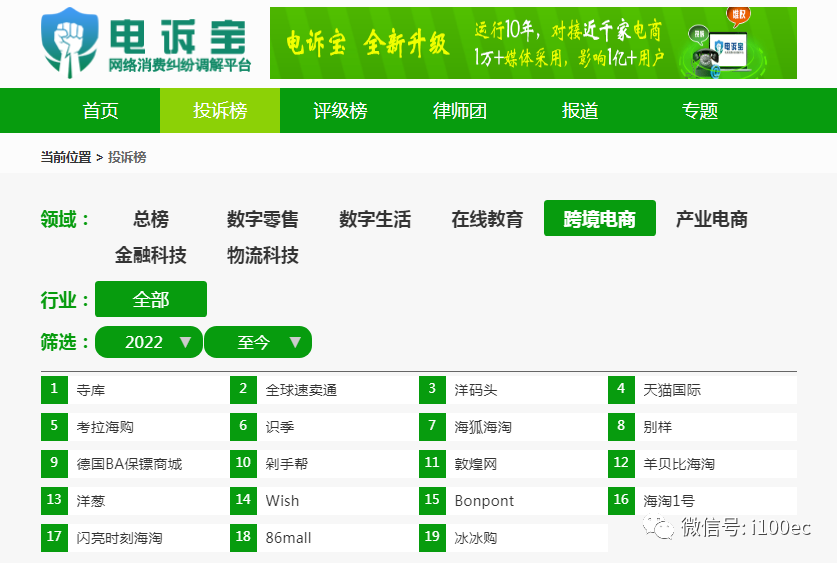Screen dimensions: 837x563
Task: Click the 投诉榜 breadcrumb link
Action: [x=127, y=157]
